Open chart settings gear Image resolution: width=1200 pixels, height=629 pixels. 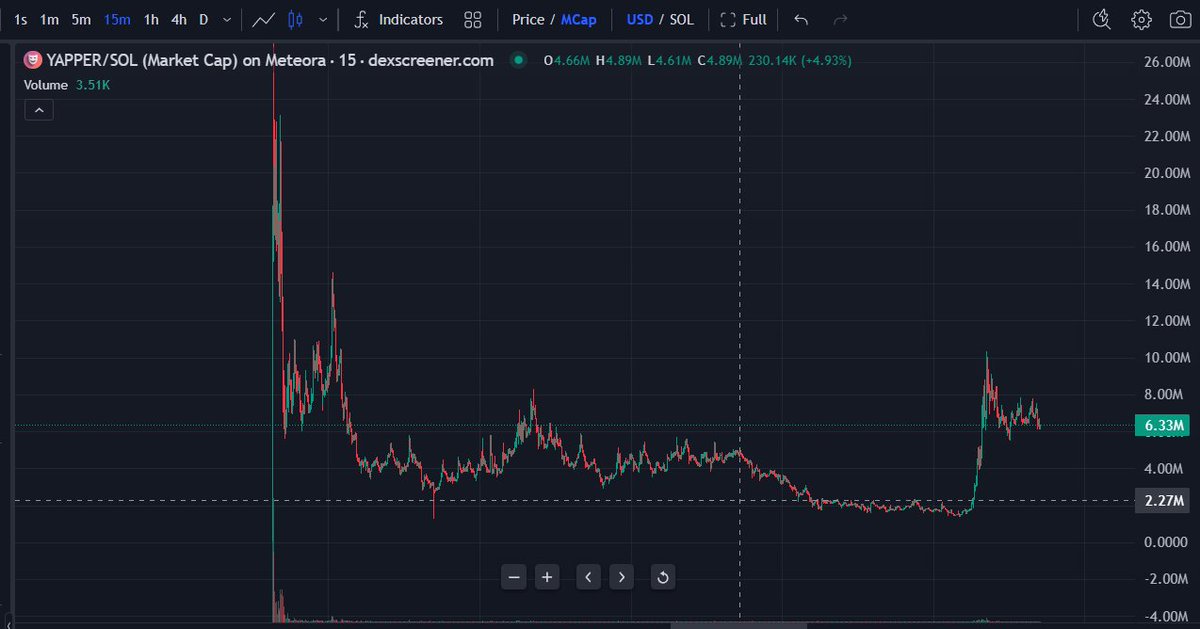(x=1141, y=19)
